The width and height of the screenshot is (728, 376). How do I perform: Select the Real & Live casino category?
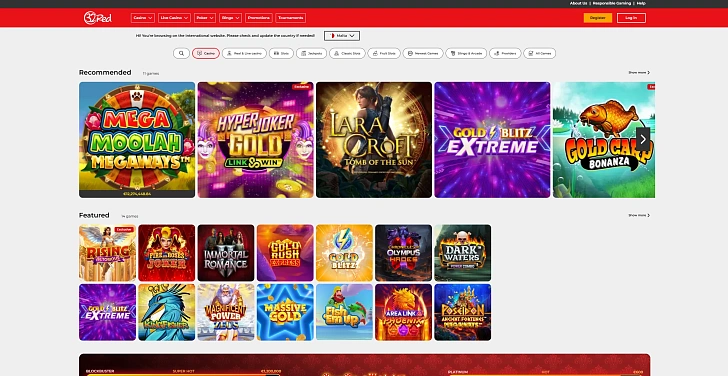tap(244, 53)
